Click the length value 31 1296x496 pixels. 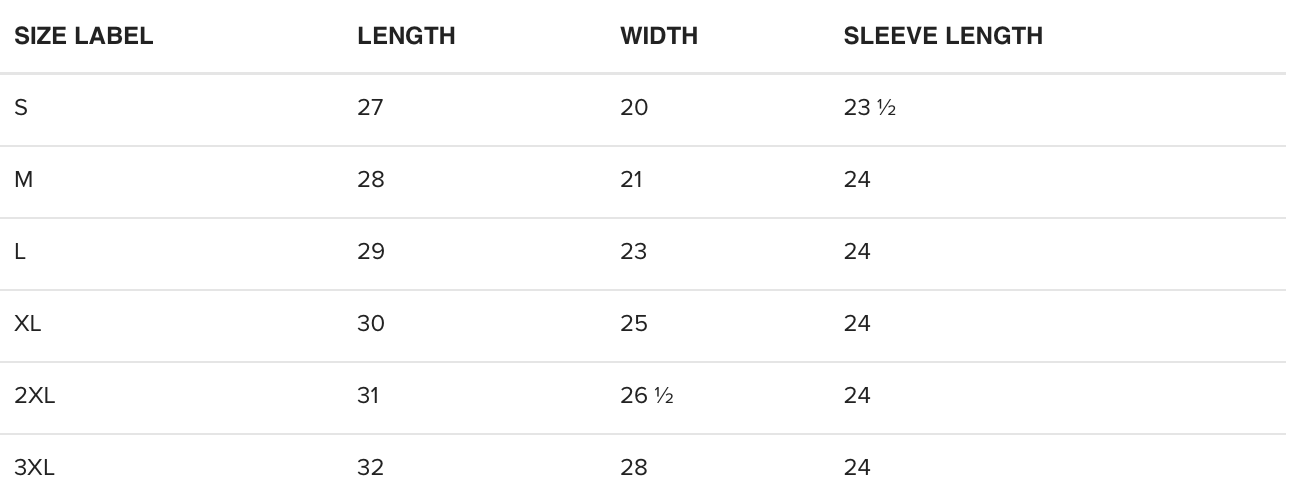368,396
